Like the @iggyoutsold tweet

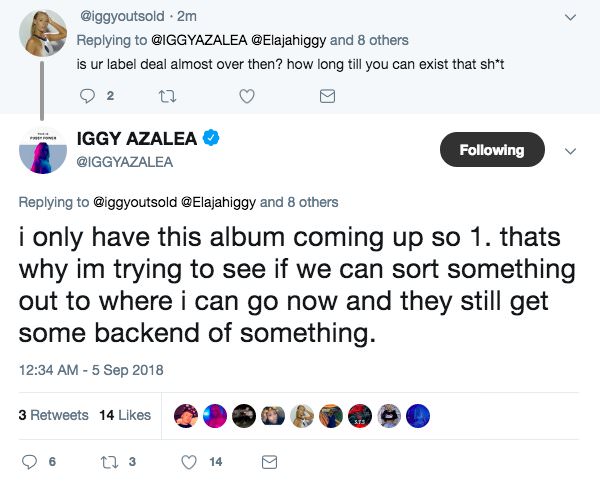tap(247, 95)
